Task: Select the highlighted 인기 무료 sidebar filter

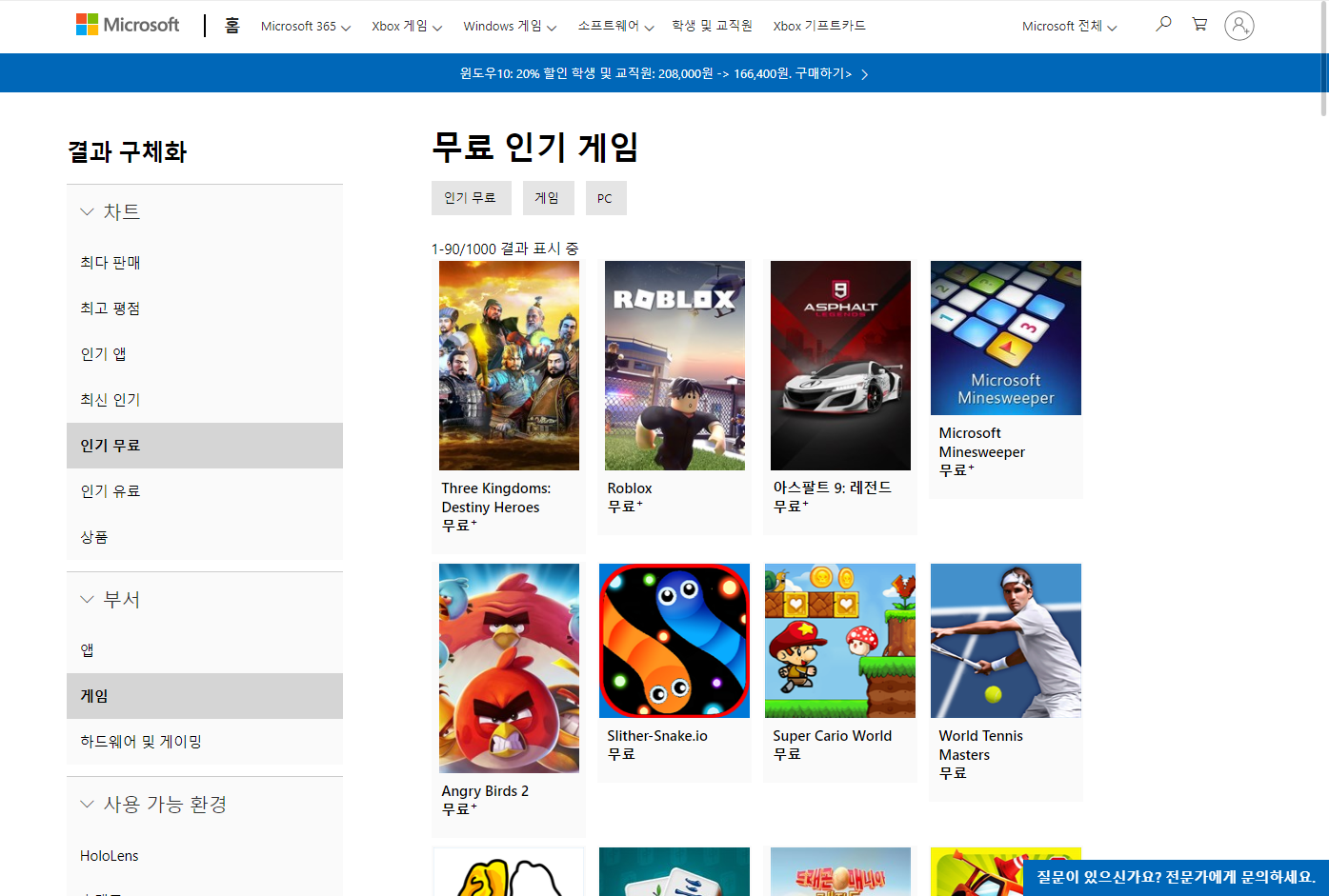Action: coord(205,446)
